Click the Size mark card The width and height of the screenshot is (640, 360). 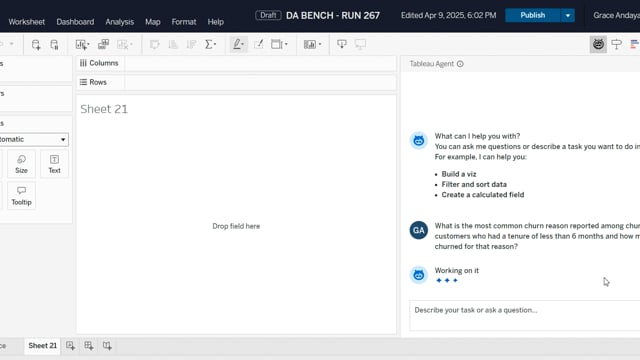(x=21, y=164)
